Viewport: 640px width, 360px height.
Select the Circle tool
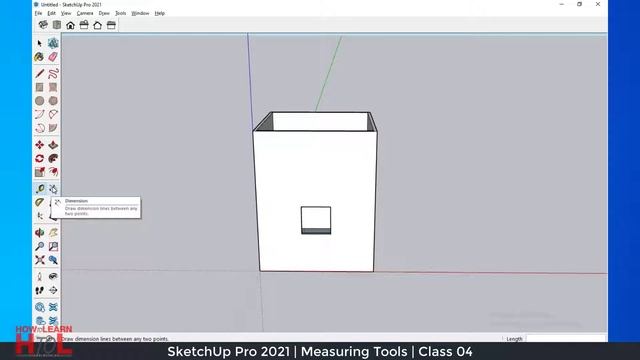point(40,100)
